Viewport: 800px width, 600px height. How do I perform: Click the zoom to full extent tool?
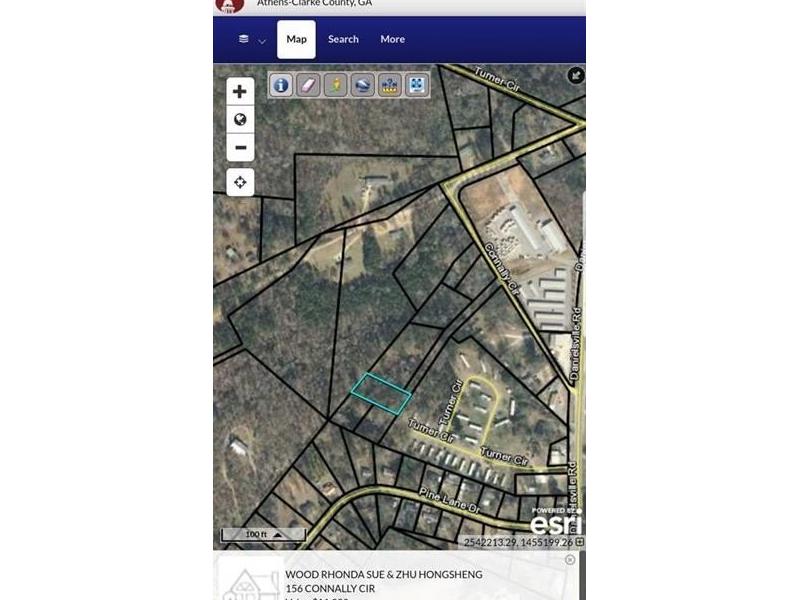417,85
